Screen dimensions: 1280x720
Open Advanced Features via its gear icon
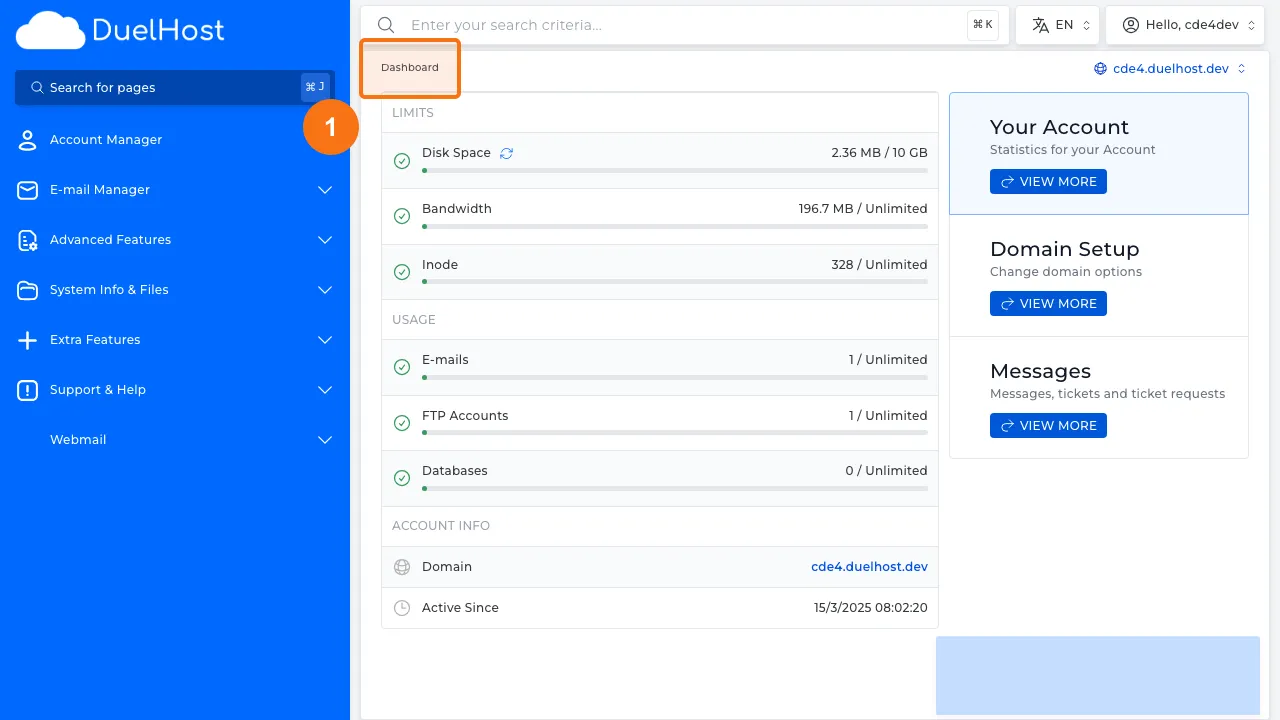[x=27, y=239]
